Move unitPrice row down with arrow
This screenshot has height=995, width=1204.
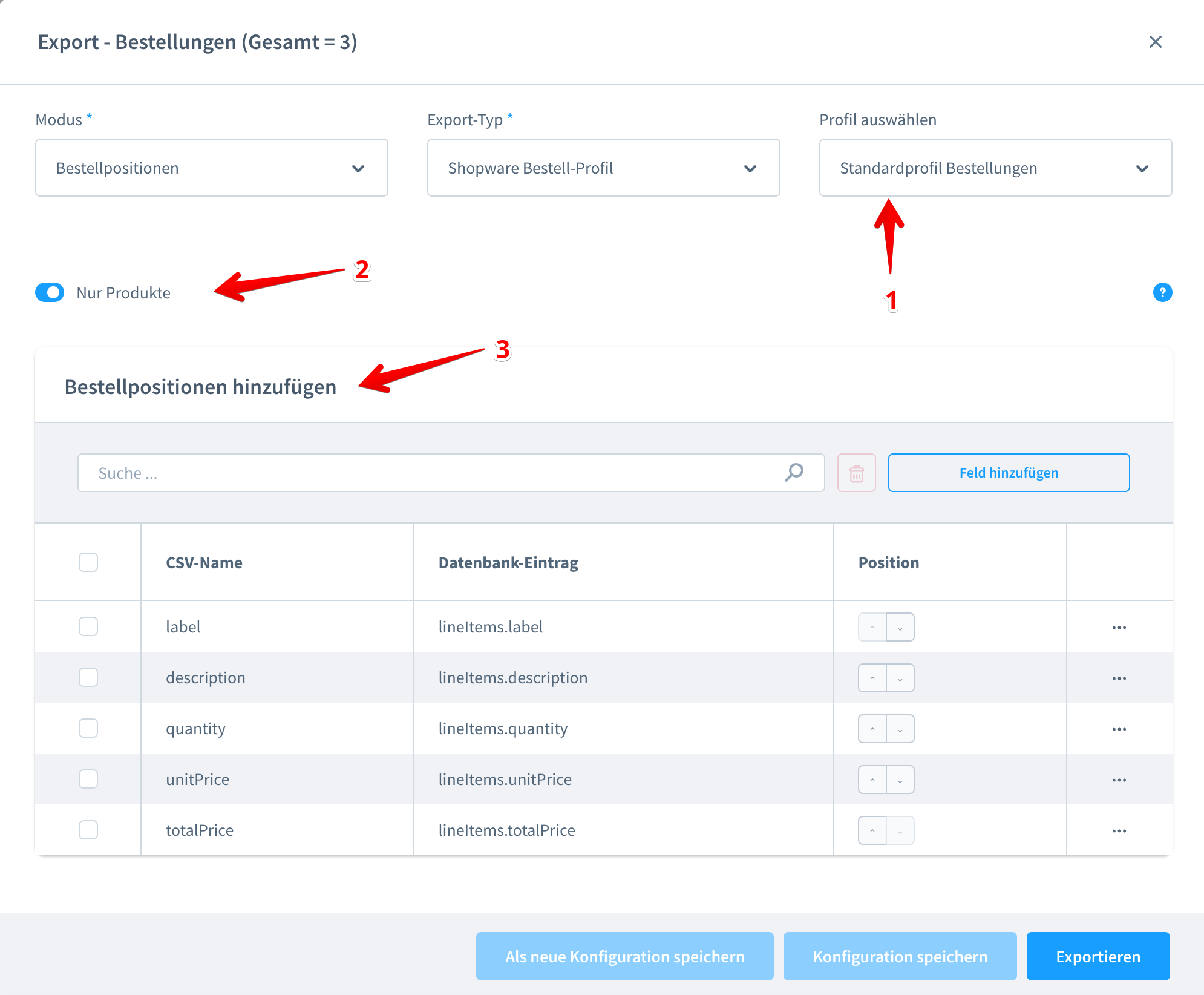point(900,780)
